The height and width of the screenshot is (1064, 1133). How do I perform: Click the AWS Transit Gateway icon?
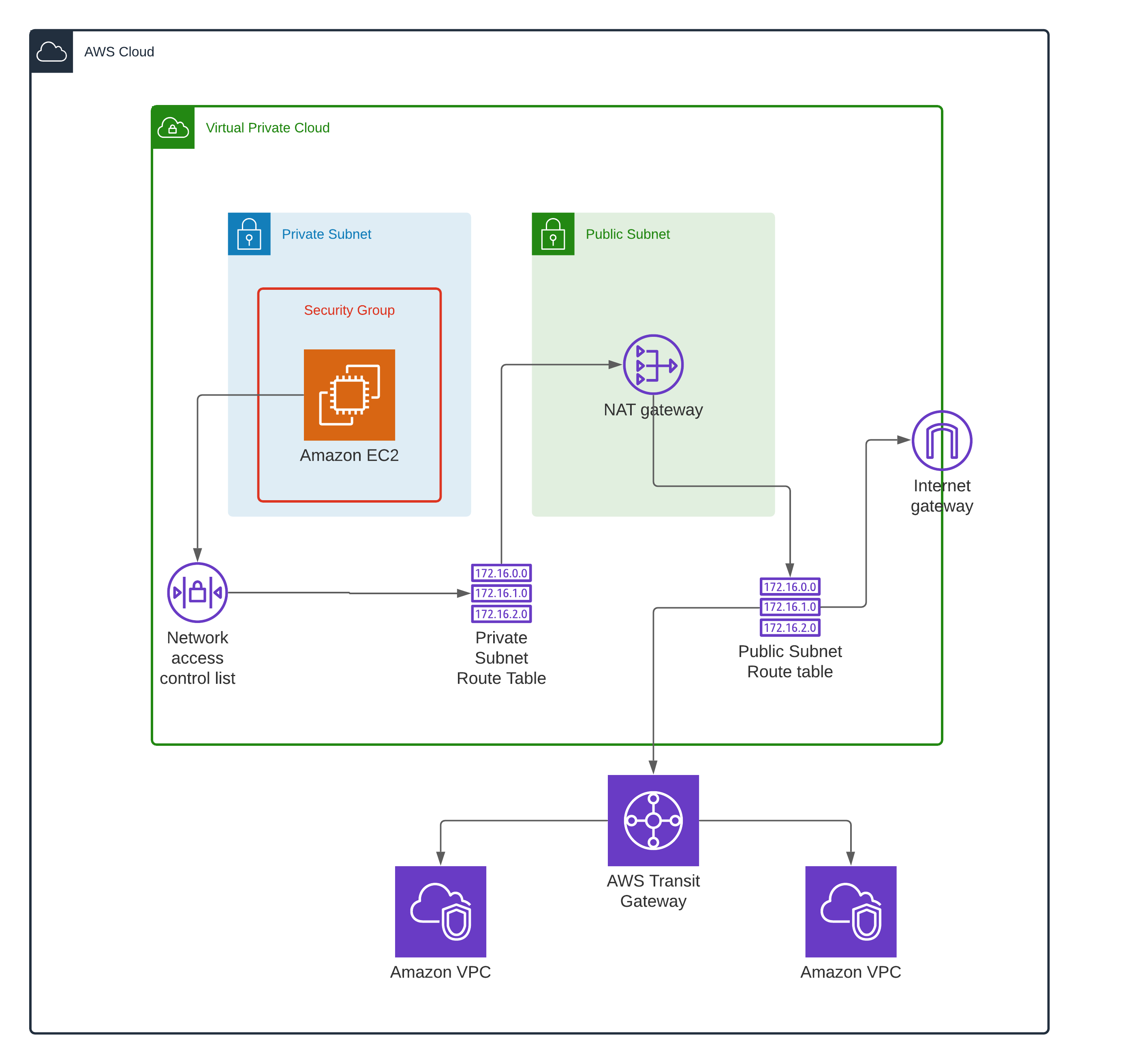pyautogui.click(x=652, y=820)
